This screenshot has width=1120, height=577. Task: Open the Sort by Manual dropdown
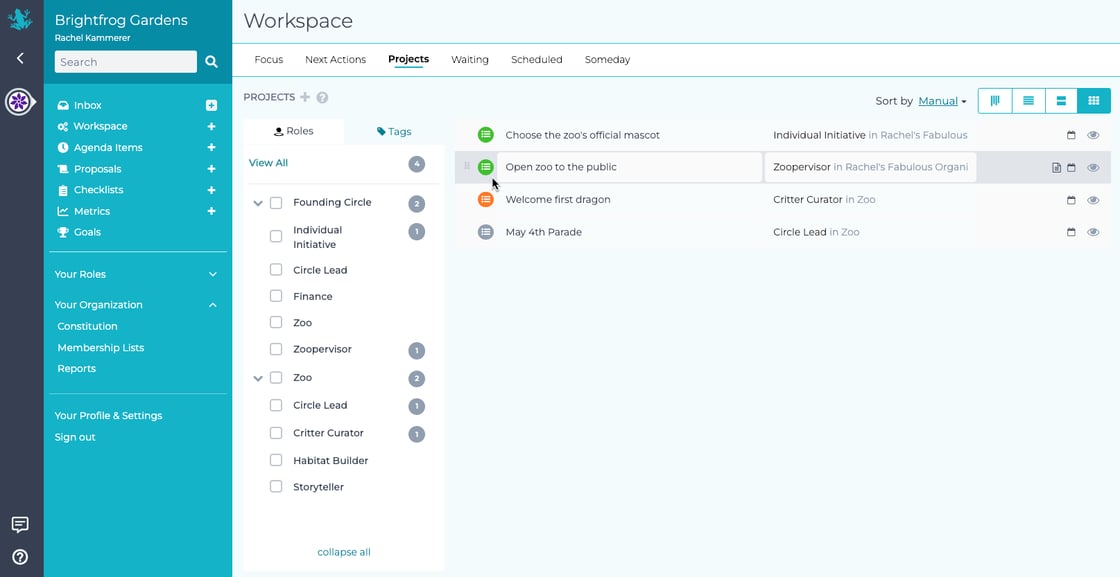tap(942, 101)
